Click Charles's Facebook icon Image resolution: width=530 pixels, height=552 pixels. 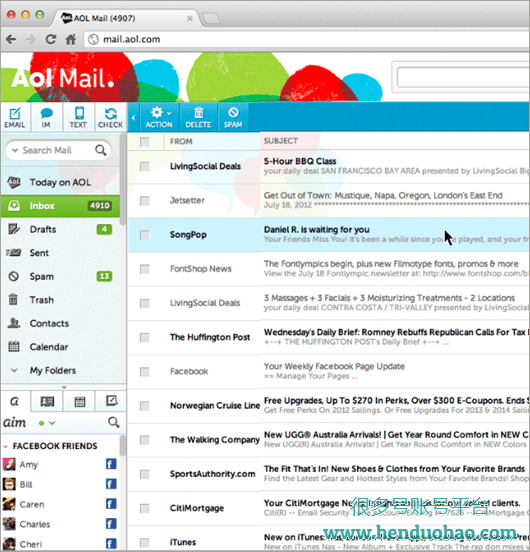(111, 524)
